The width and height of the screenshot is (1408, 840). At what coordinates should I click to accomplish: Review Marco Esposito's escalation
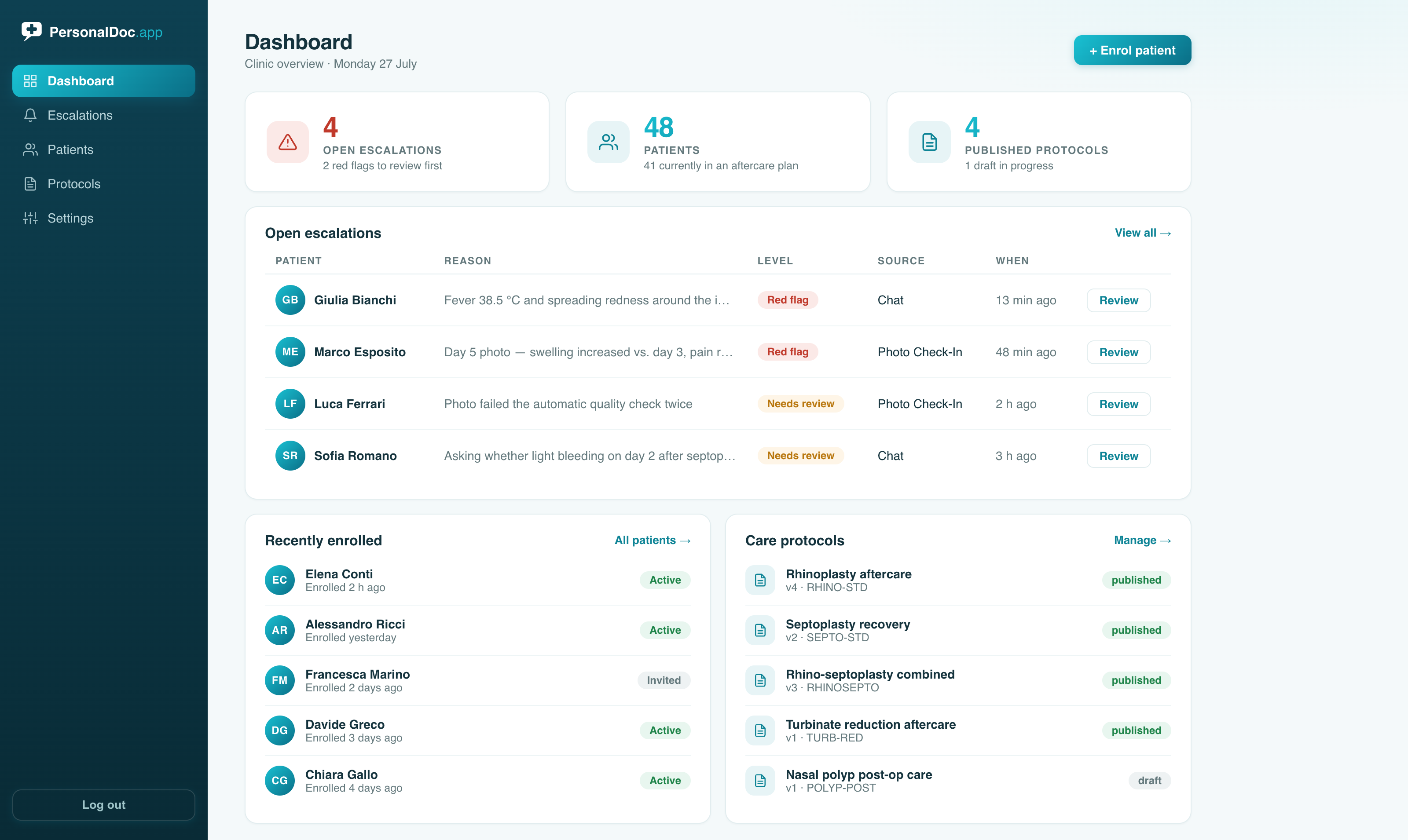pos(1118,352)
